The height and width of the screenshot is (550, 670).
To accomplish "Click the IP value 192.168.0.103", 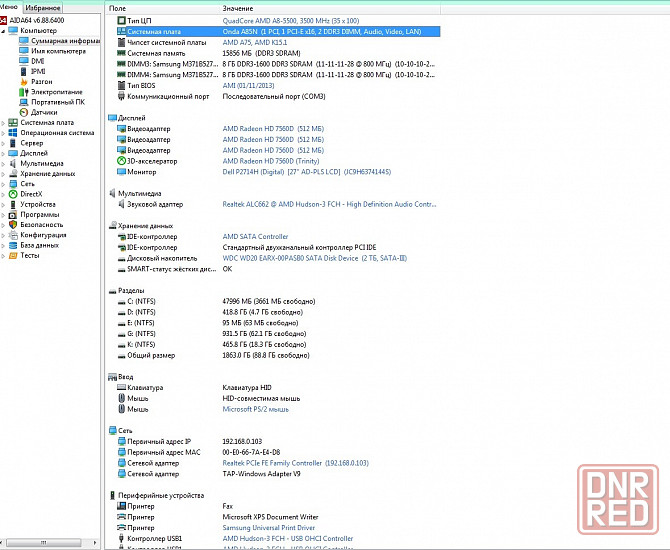I will pos(242,441).
